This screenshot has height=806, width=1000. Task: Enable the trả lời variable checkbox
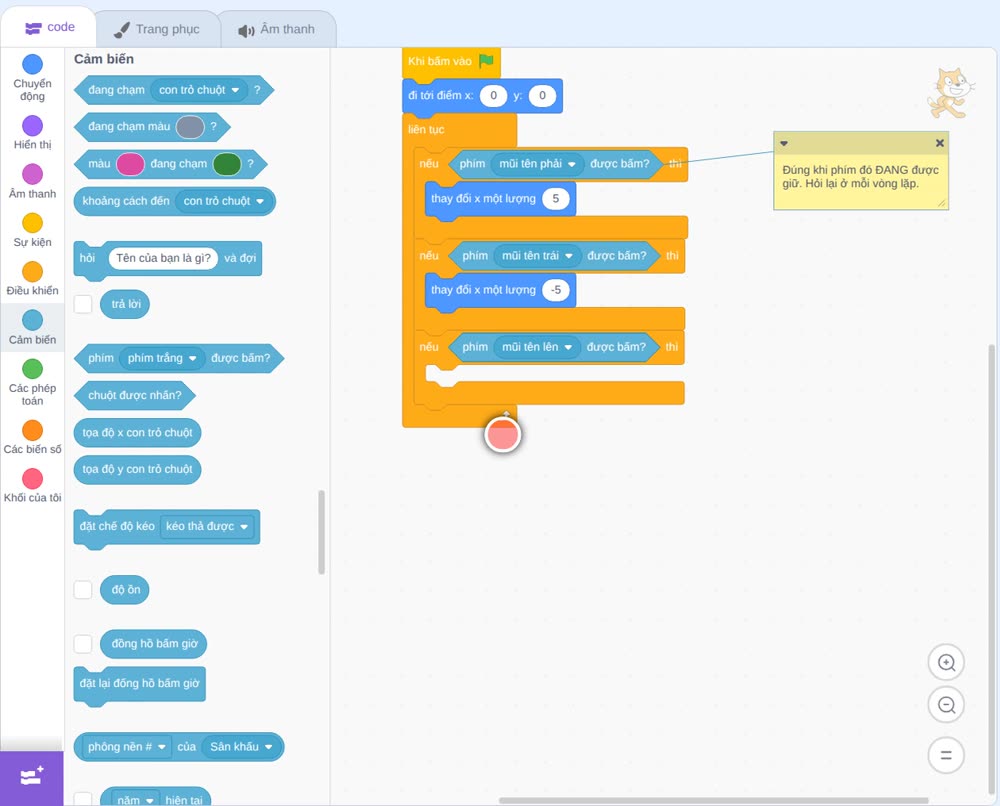[83, 304]
